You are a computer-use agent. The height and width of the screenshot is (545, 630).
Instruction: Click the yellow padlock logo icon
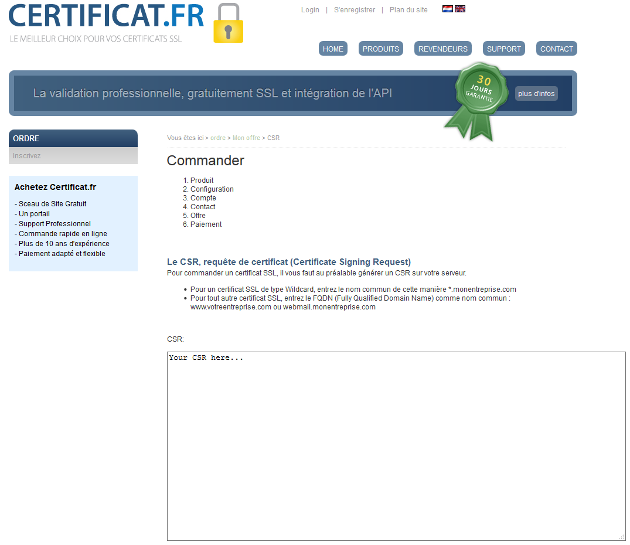tap(228, 23)
